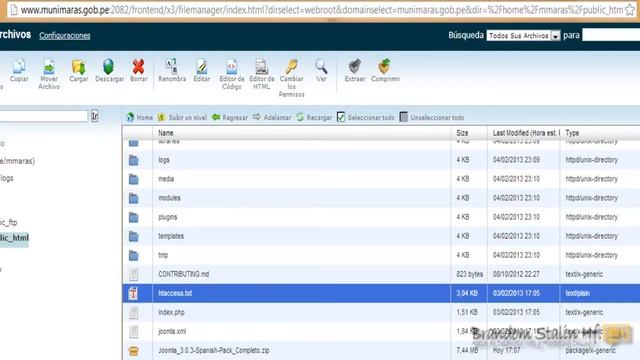Click the Ir button beside path field
Image resolution: width=640 pixels, height=360 pixels.
(95, 116)
